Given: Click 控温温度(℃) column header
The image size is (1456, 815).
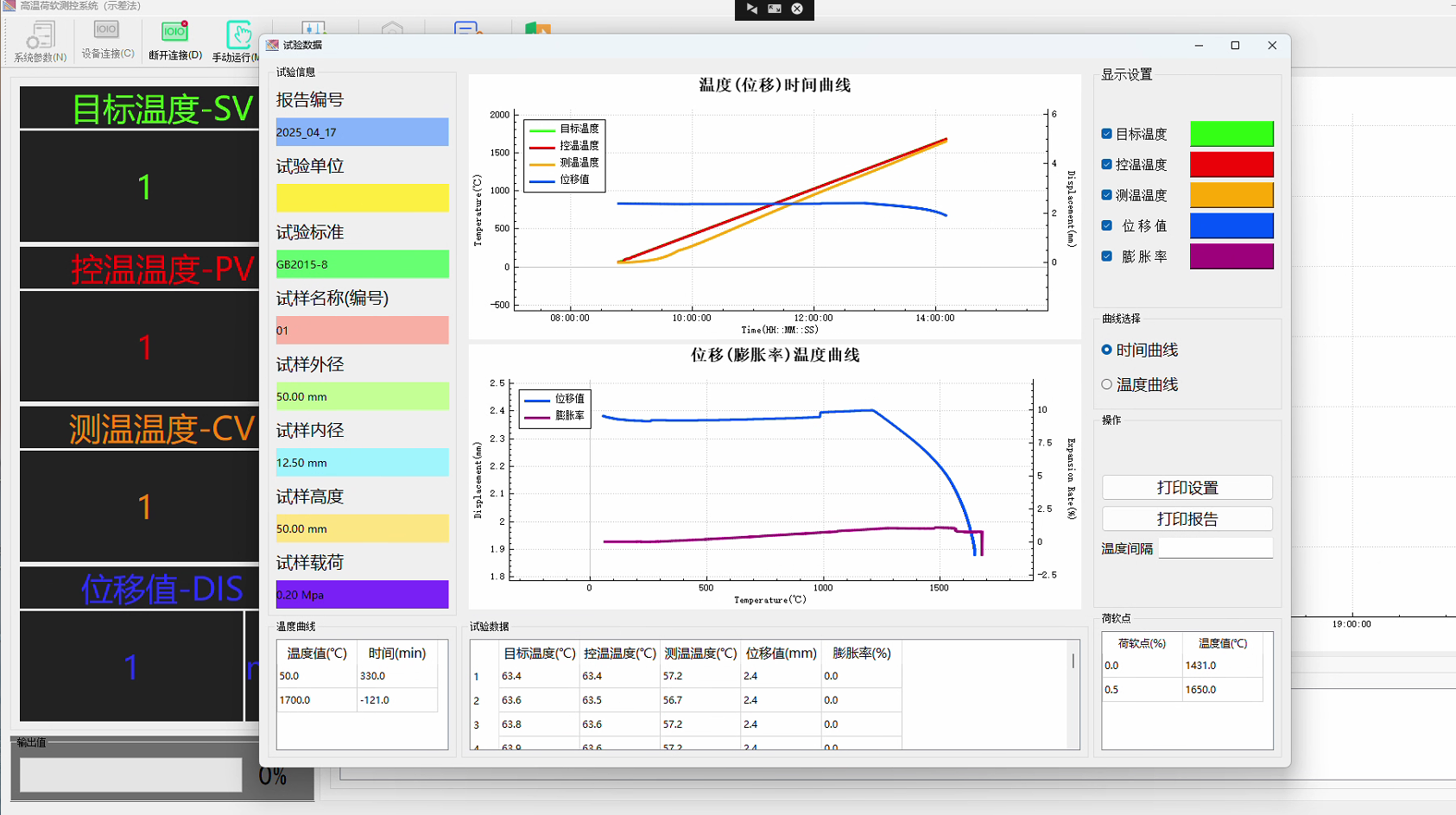Looking at the screenshot, I should [619, 654].
